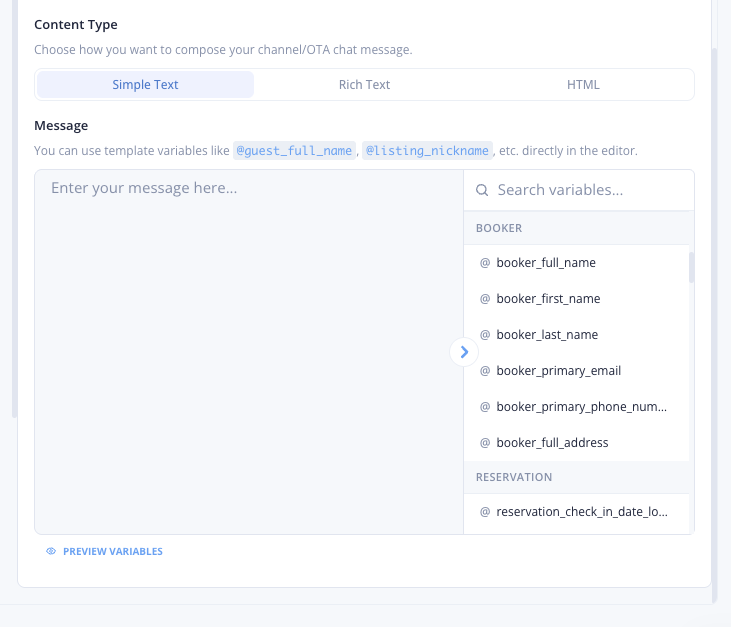
Task: Insert the booker_primary_email variable
Action: tap(577, 371)
